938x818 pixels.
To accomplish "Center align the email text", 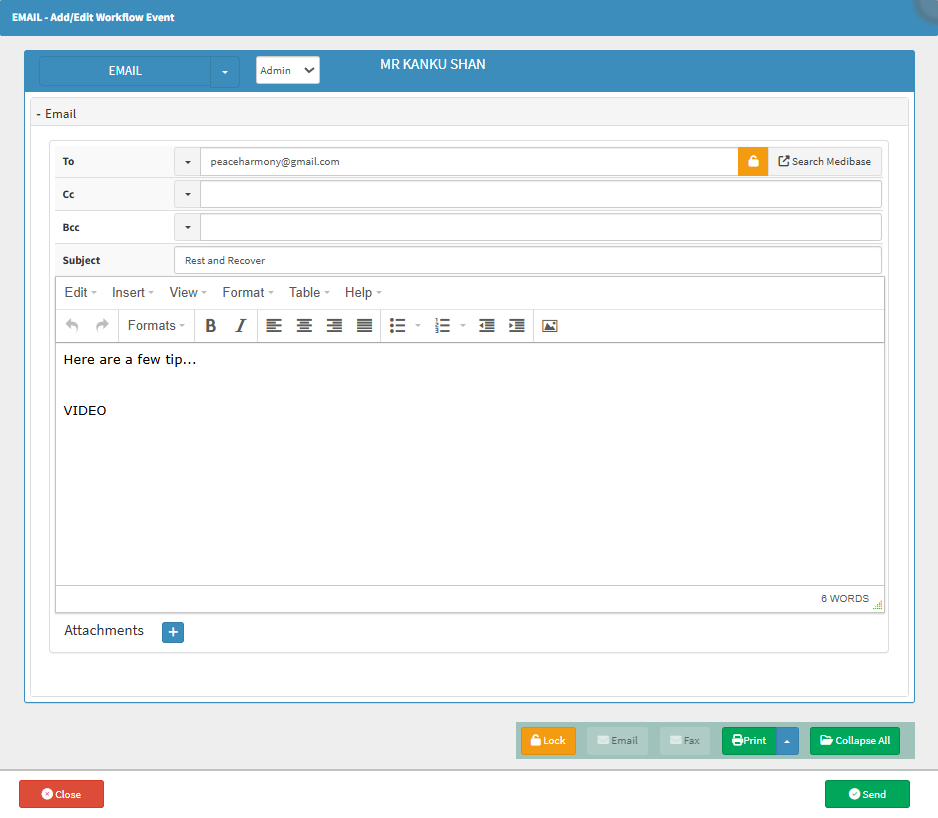I will click(x=304, y=326).
